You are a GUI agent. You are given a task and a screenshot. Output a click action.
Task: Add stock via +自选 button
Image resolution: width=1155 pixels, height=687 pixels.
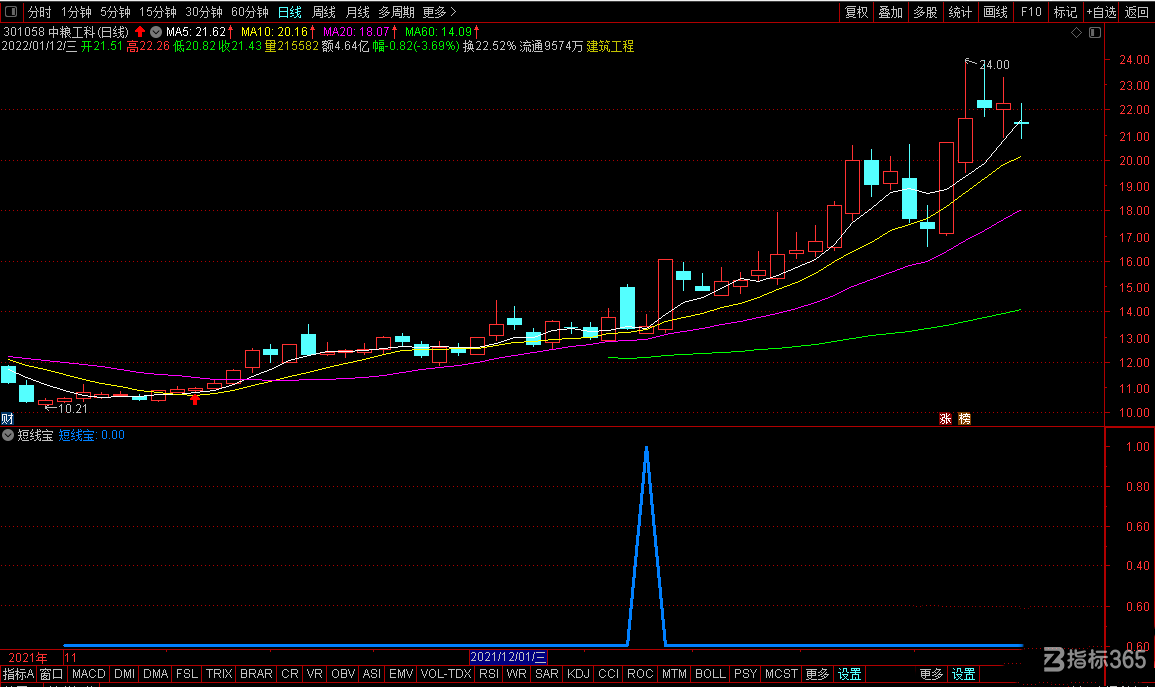click(x=1101, y=12)
